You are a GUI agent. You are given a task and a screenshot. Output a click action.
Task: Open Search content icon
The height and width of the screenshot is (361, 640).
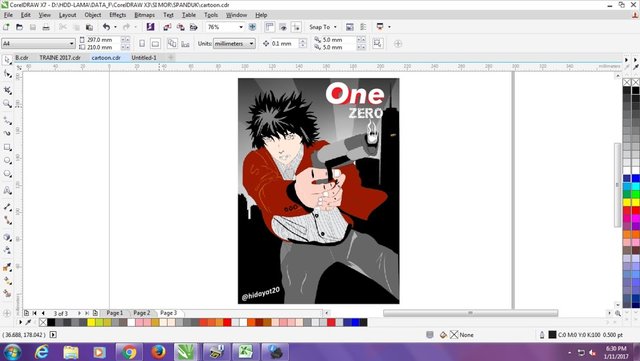(x=151, y=27)
